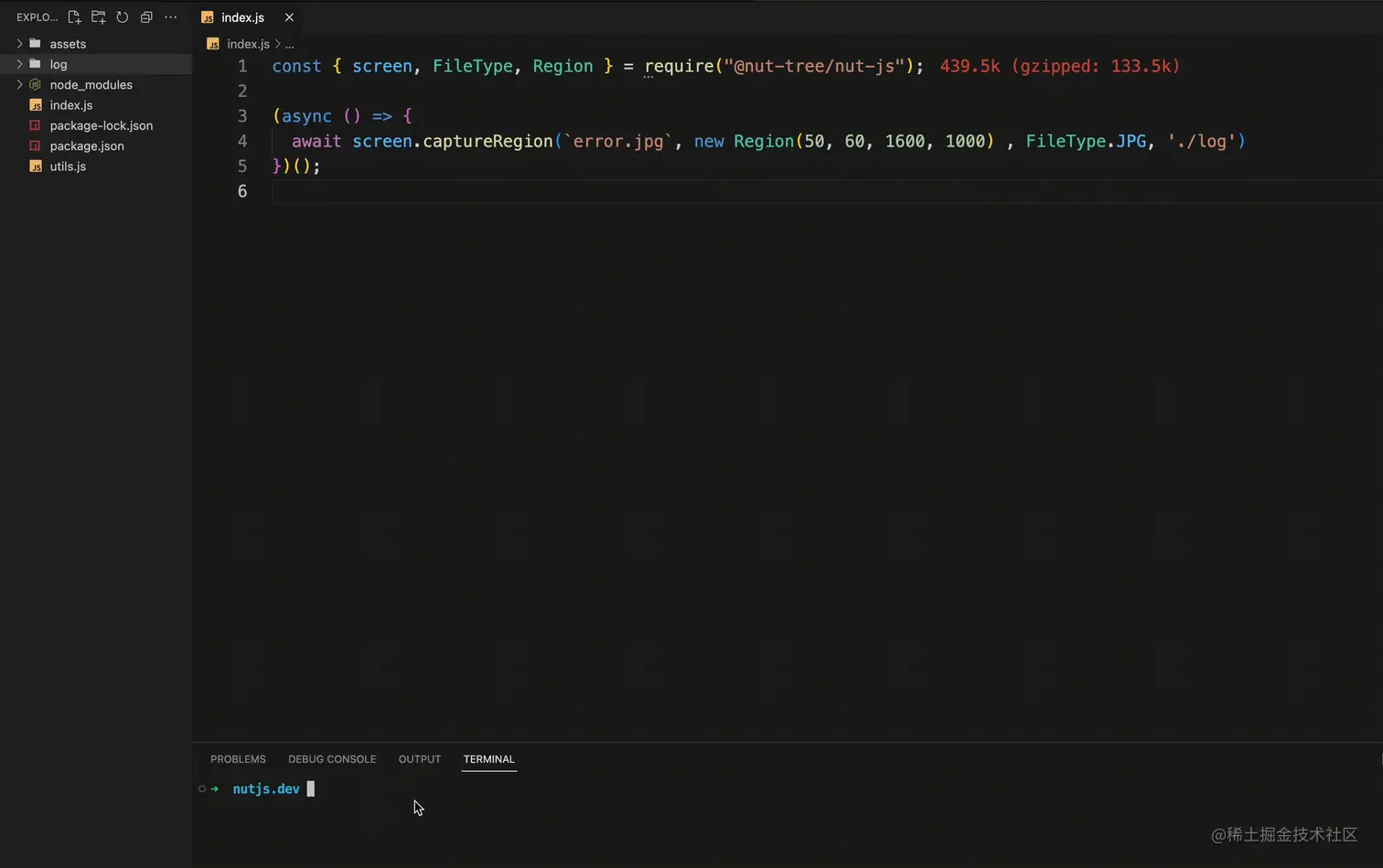
Task: Expand the assets folder
Action: tap(19, 43)
